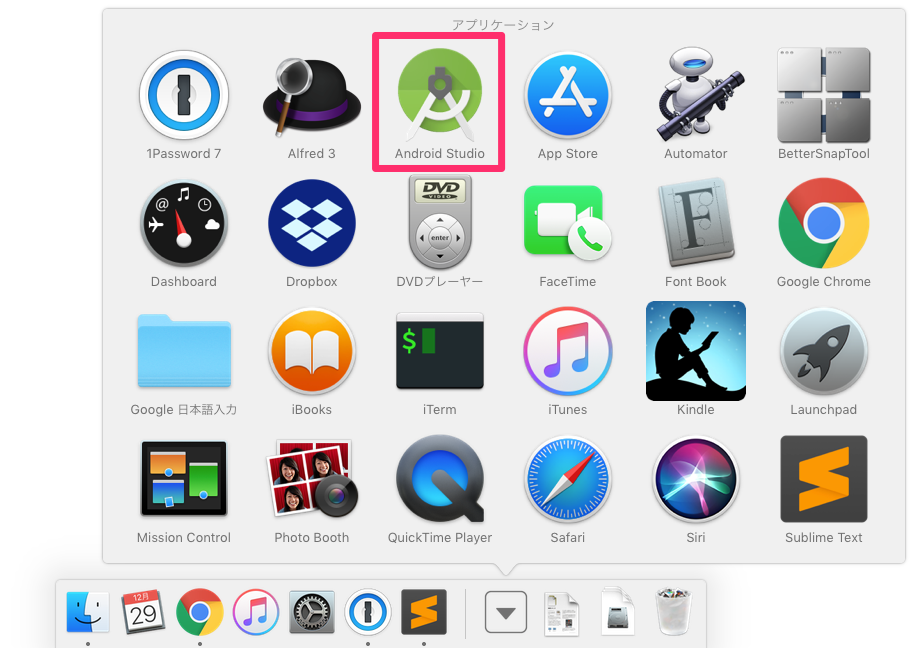Open BetterSnapTool application
This screenshot has height=648, width=914.
[x=823, y=94]
